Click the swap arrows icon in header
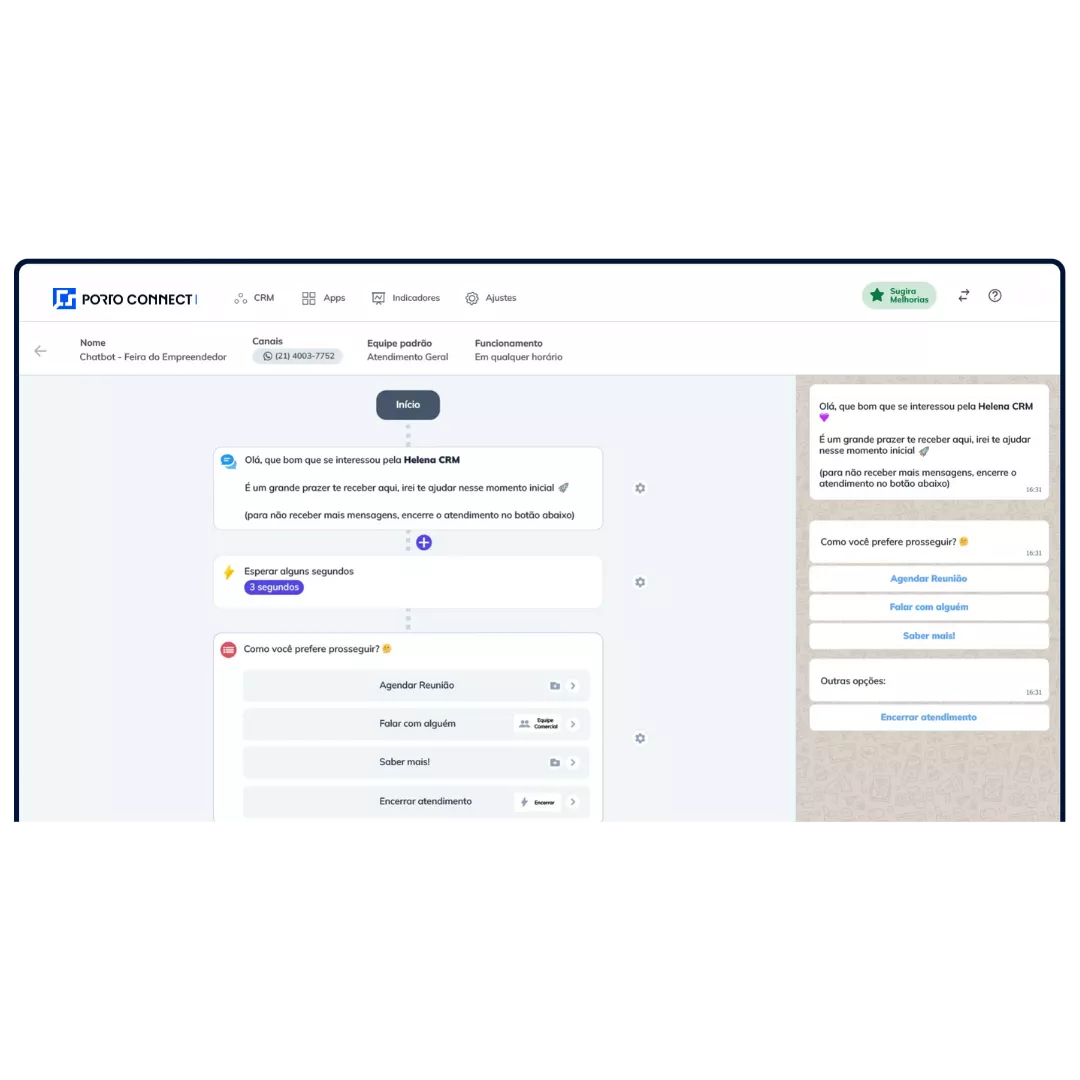 click(x=963, y=296)
